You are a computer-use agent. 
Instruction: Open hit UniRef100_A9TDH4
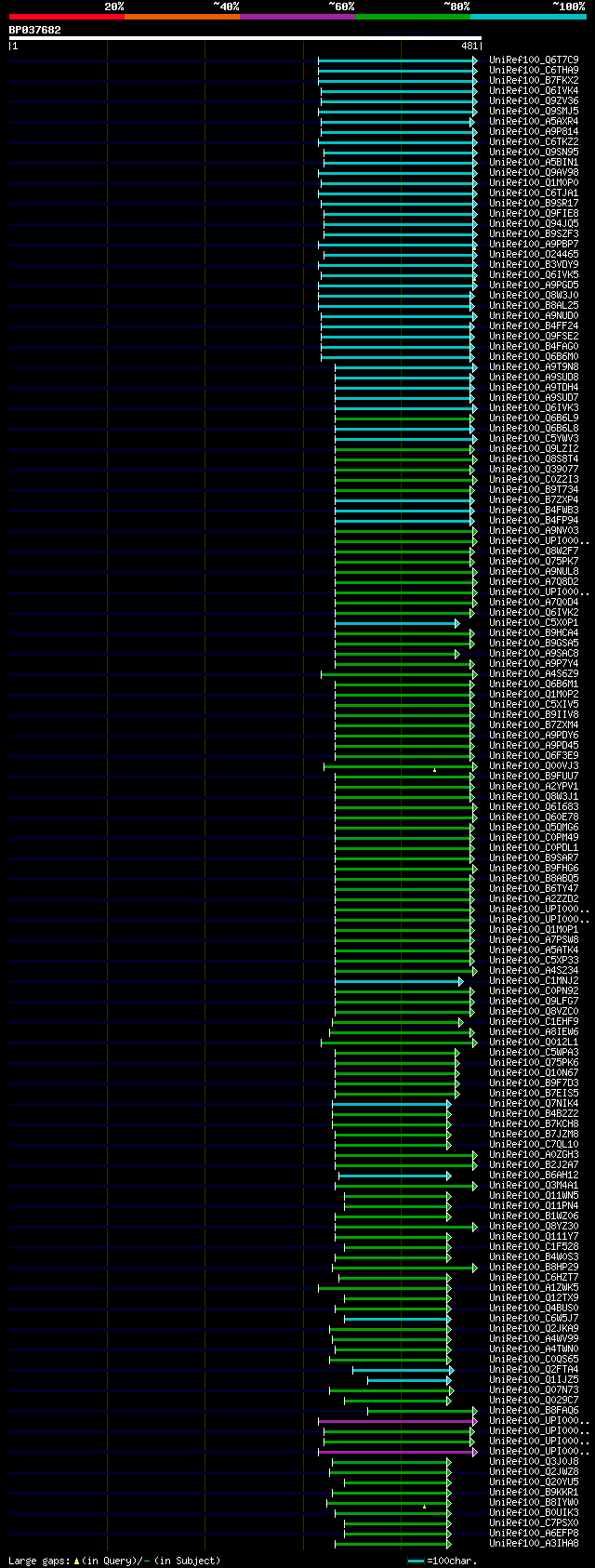click(x=534, y=387)
